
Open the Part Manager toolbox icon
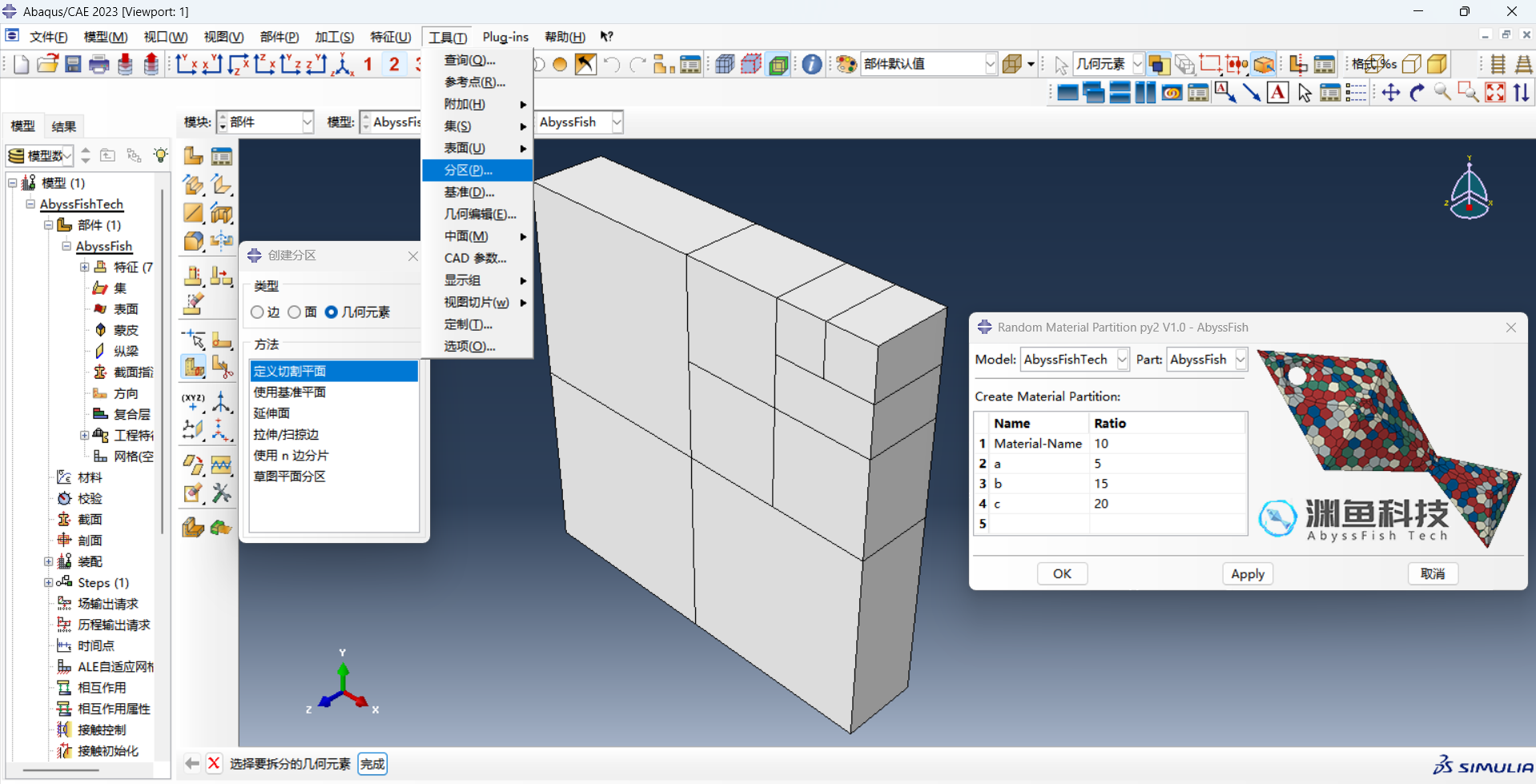point(221,155)
